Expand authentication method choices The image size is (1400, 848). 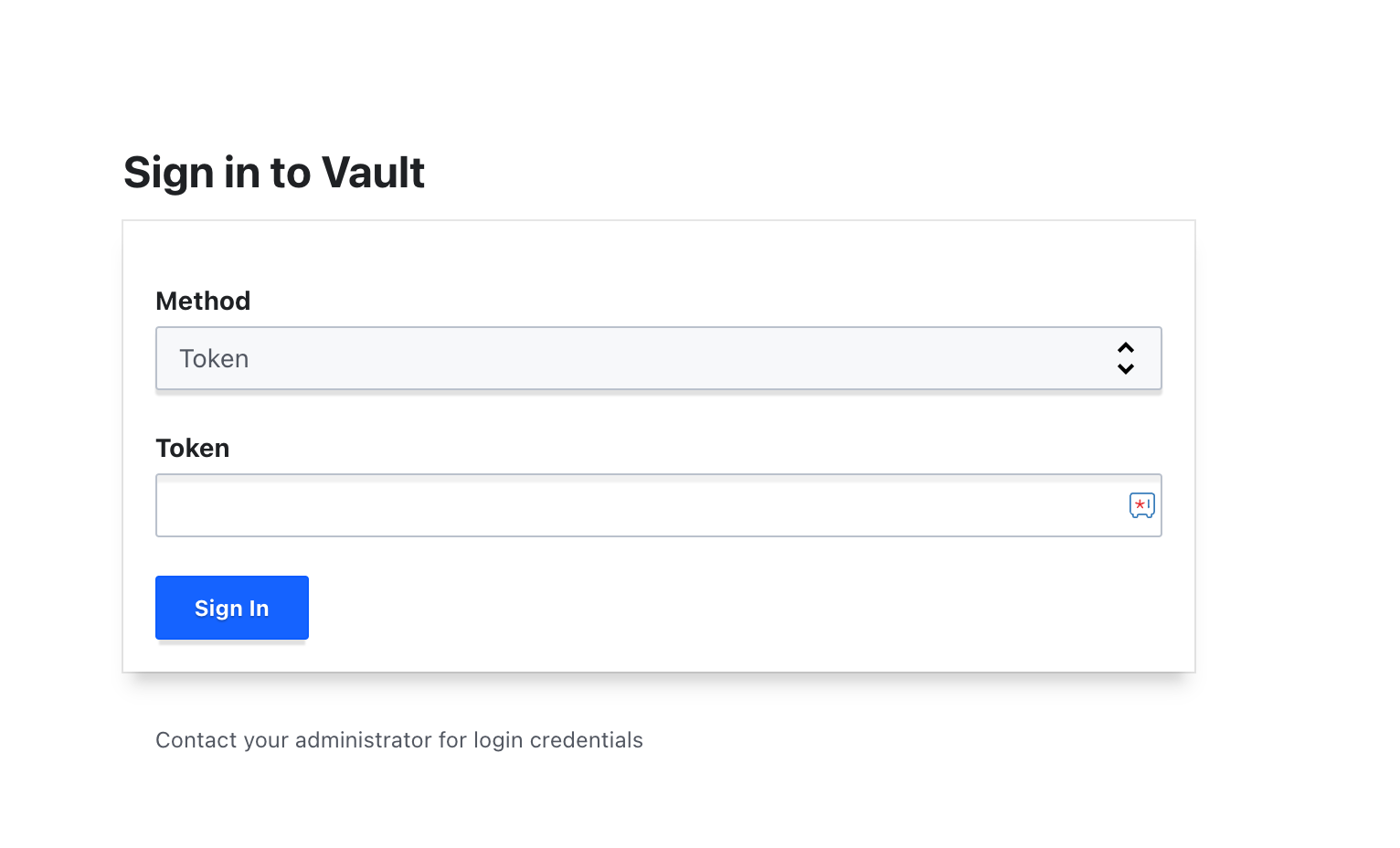[x=658, y=358]
